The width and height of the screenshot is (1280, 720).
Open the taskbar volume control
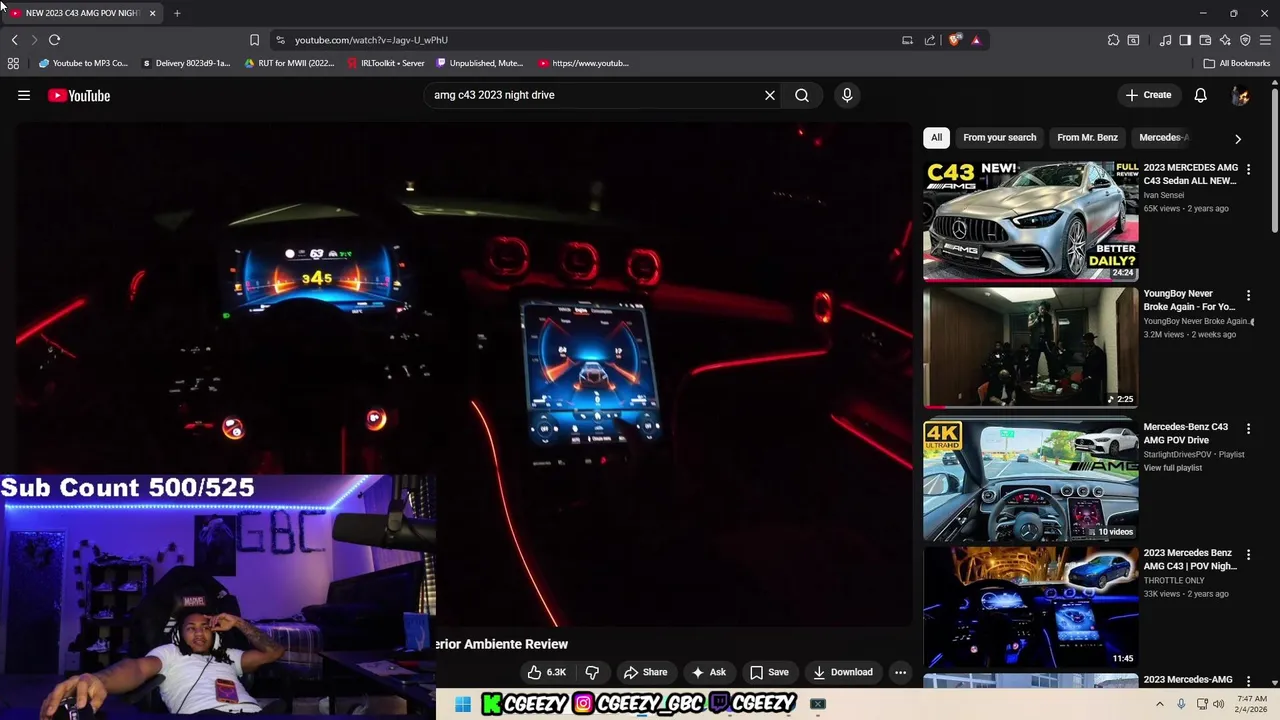coord(1218,704)
